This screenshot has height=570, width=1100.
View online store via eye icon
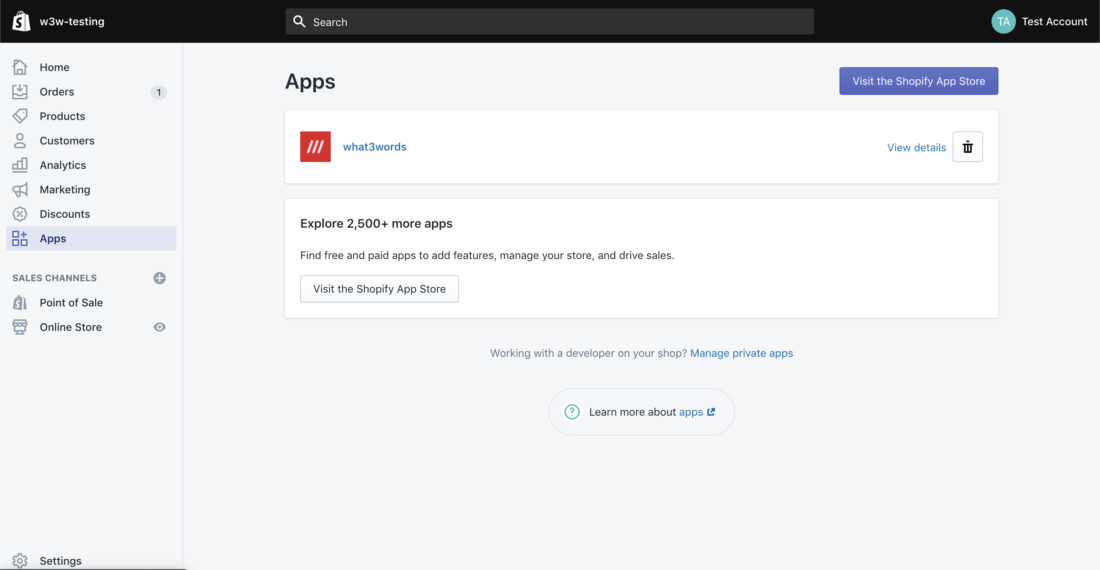click(159, 327)
